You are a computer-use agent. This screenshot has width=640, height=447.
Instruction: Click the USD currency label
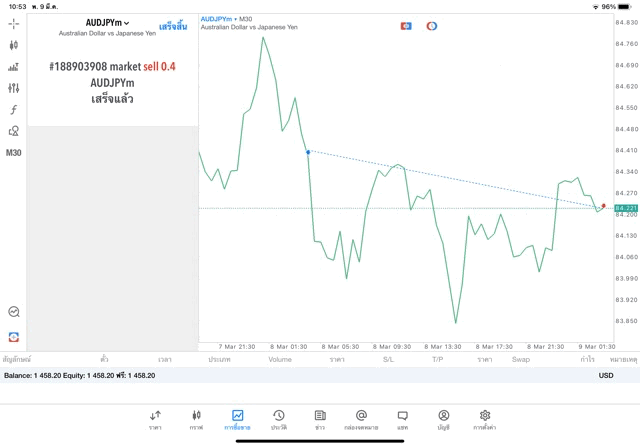point(606,376)
